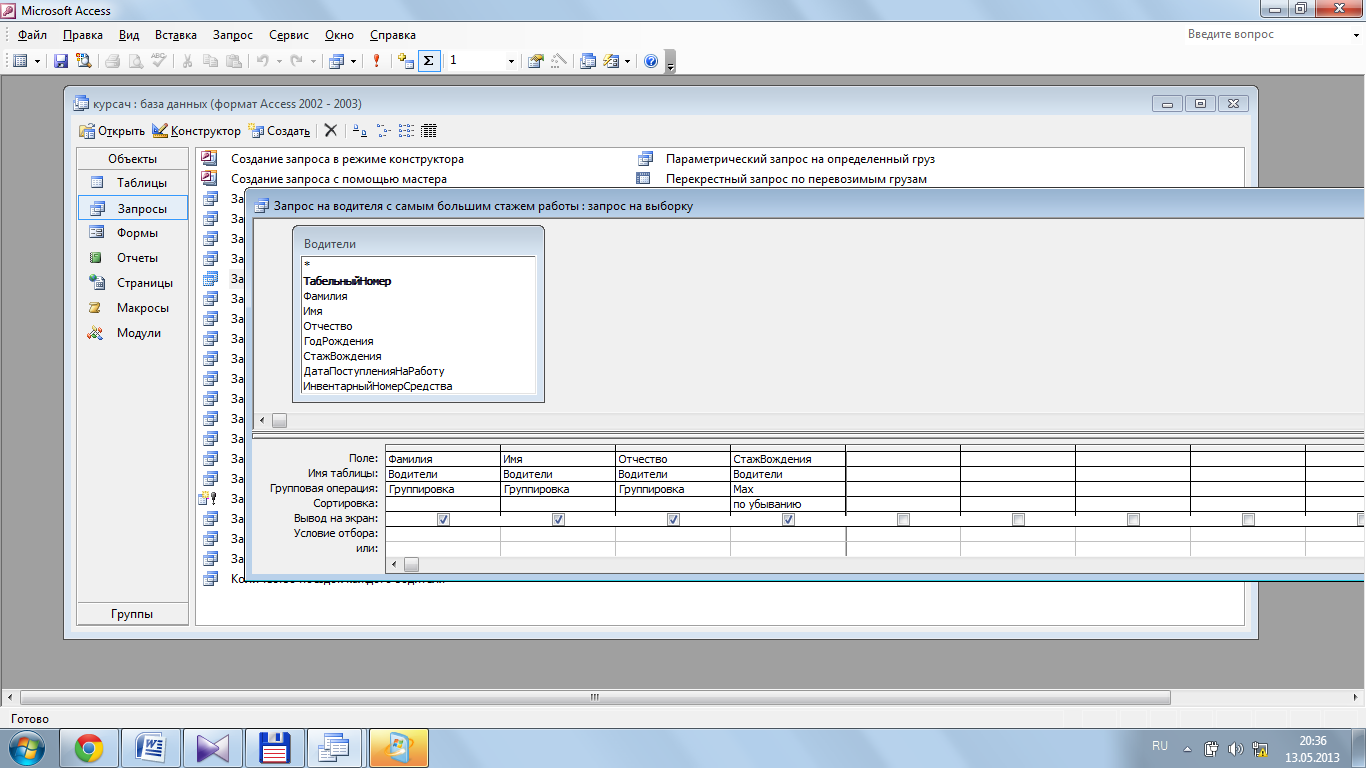Delete selected object with X icon
Viewport: 1366px width, 768px height.
(x=331, y=130)
